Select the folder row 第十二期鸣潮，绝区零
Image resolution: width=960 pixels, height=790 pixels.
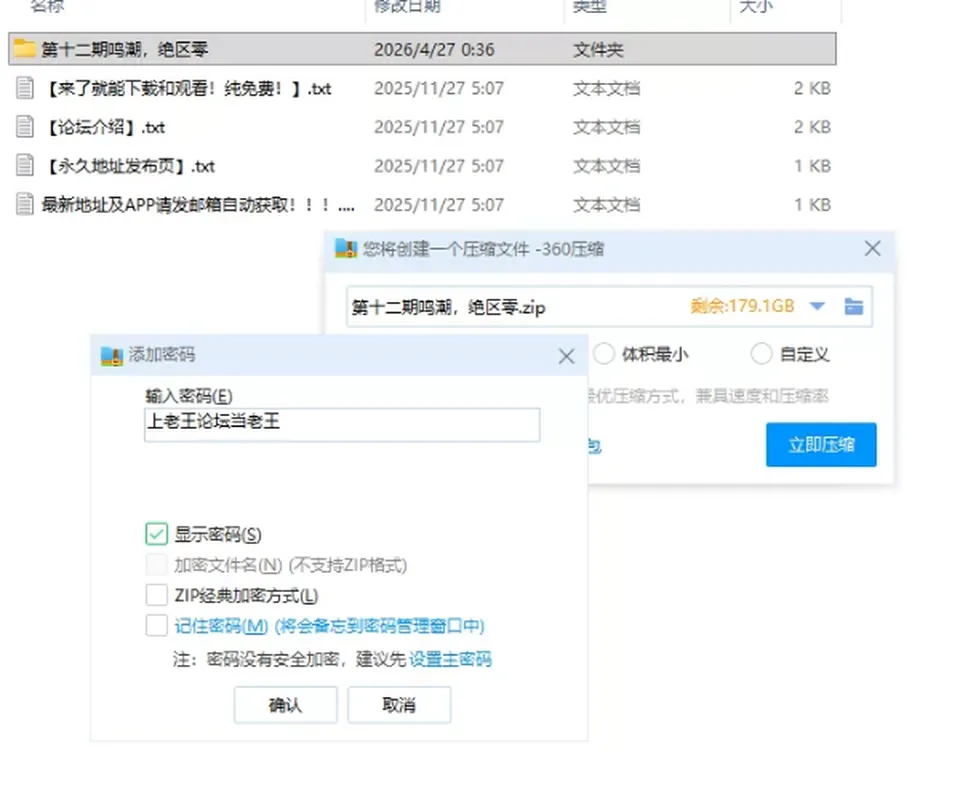(x=422, y=49)
